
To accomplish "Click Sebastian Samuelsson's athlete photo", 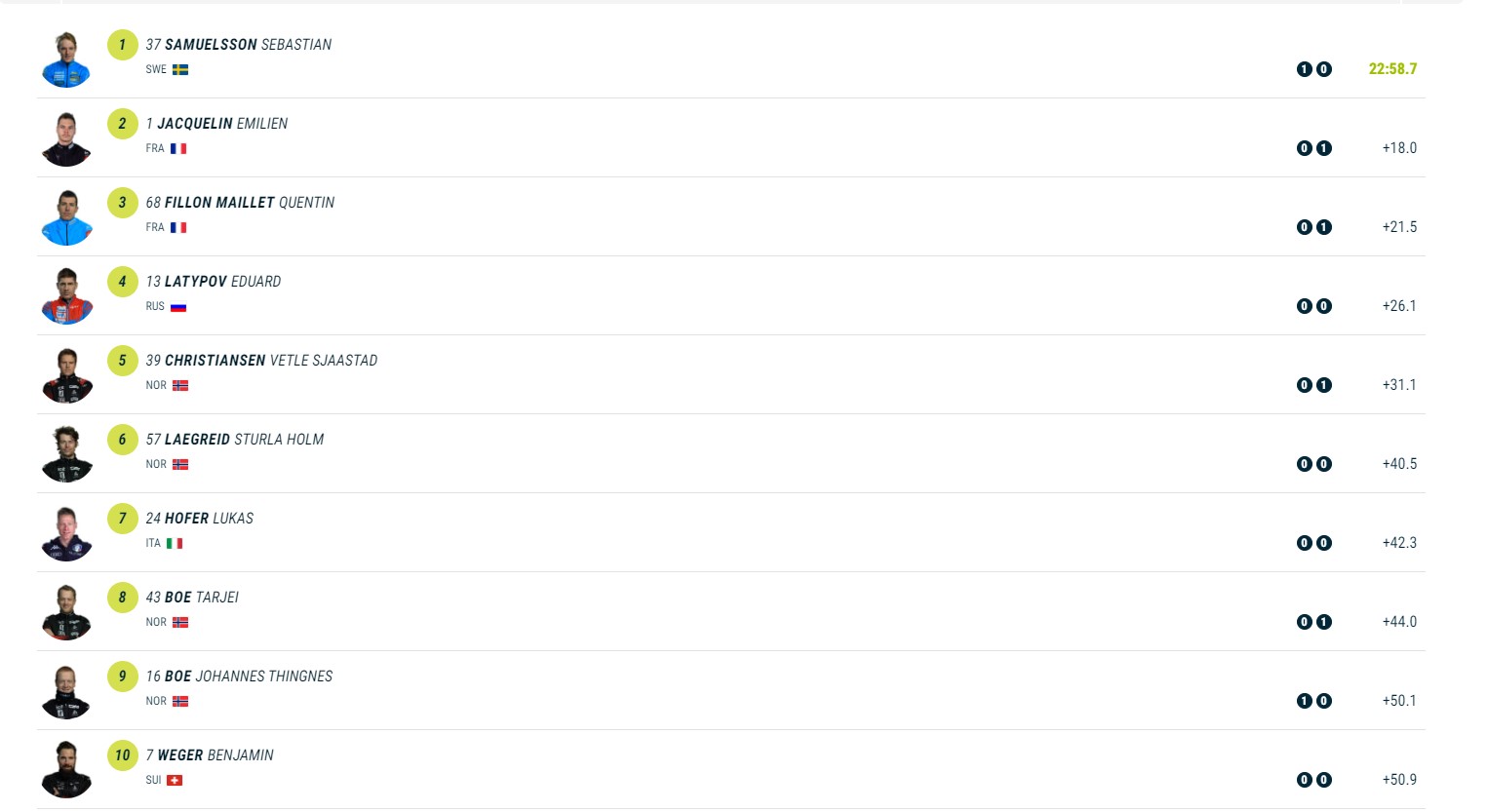I will click(66, 59).
